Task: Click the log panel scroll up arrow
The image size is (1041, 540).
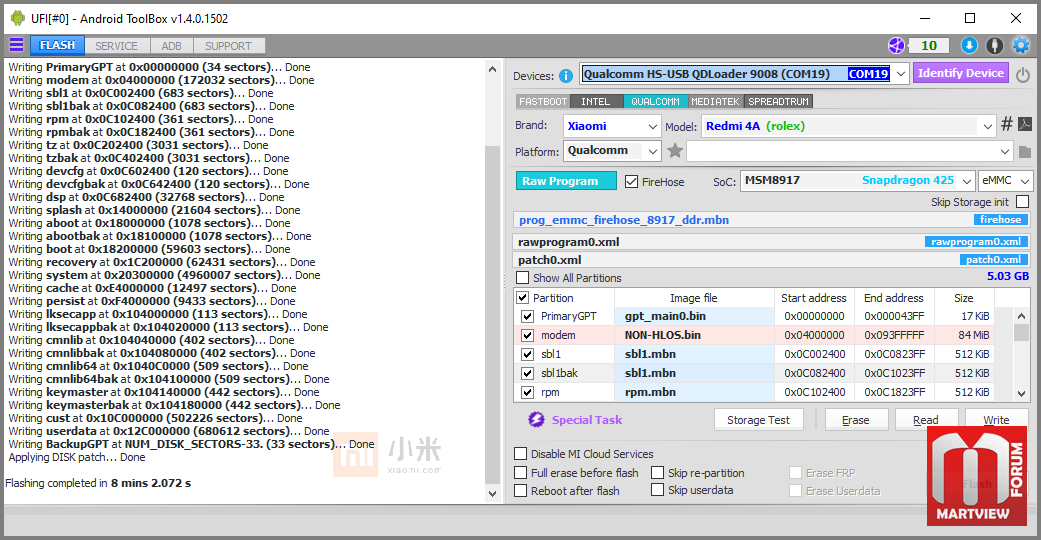Action: [492, 69]
